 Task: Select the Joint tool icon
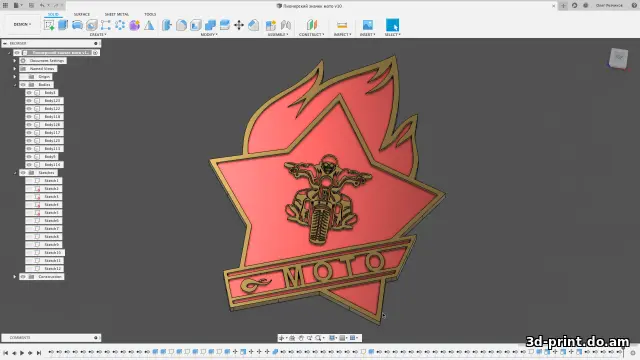pyautogui.click(x=286, y=25)
